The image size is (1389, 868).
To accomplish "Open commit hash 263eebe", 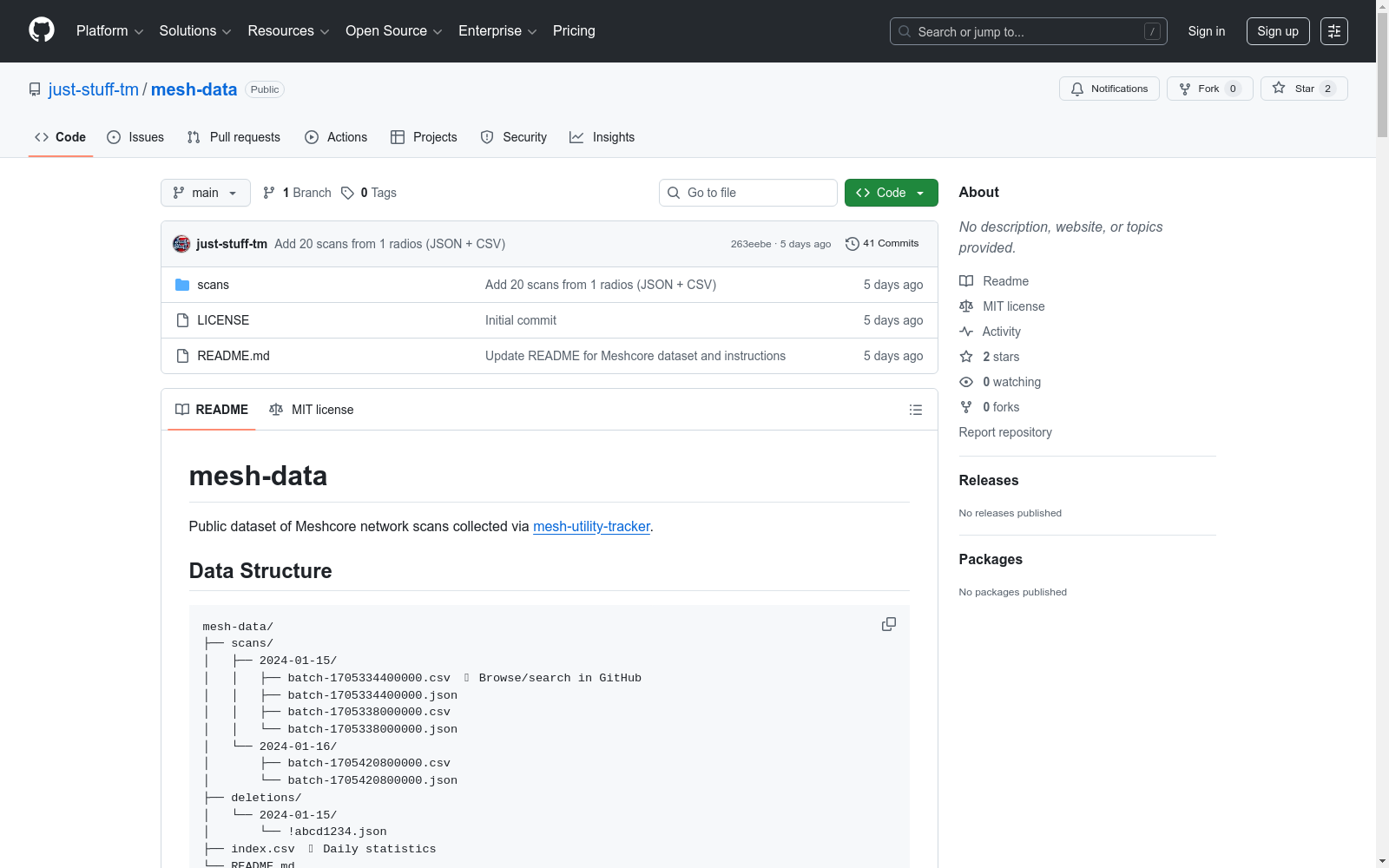I will [x=751, y=244].
